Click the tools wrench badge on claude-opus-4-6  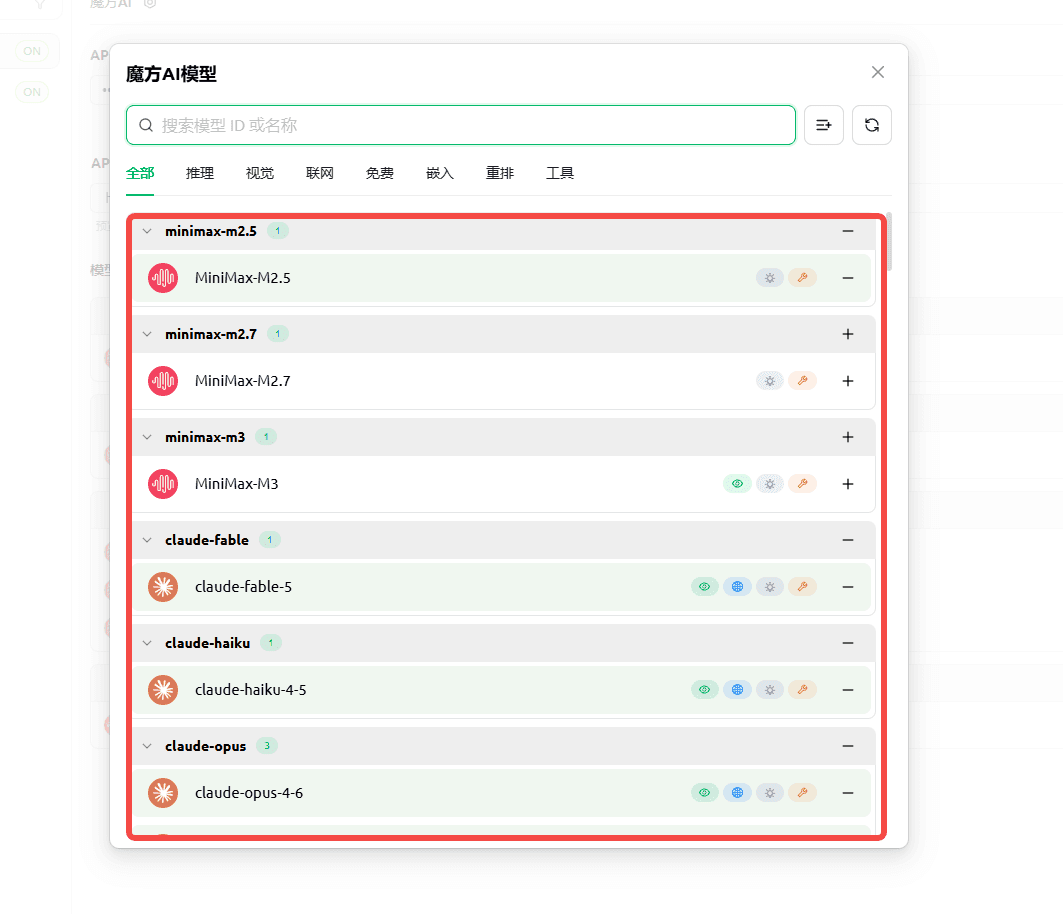tap(803, 793)
